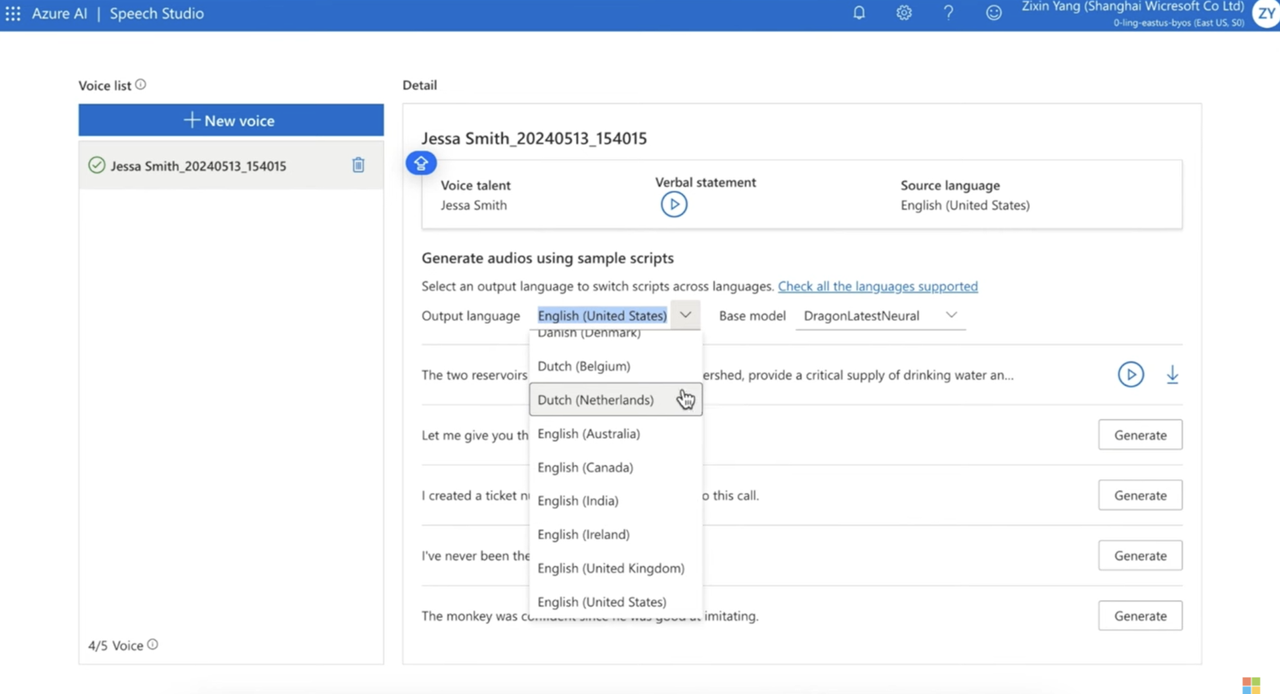Click the Microsoft logo in the corner
Viewport: 1280px width, 694px height.
tap(1251, 685)
